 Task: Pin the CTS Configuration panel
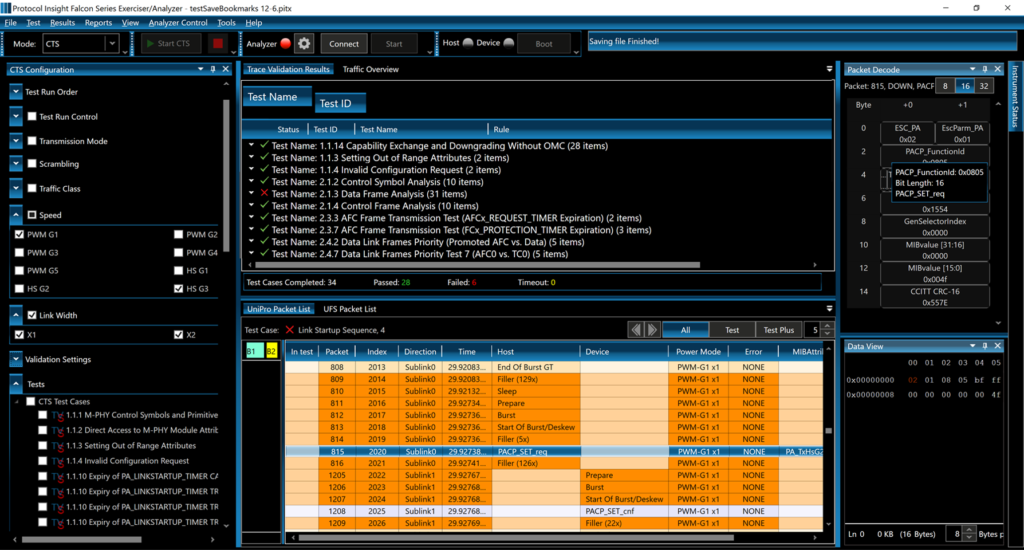pyautogui.click(x=213, y=69)
